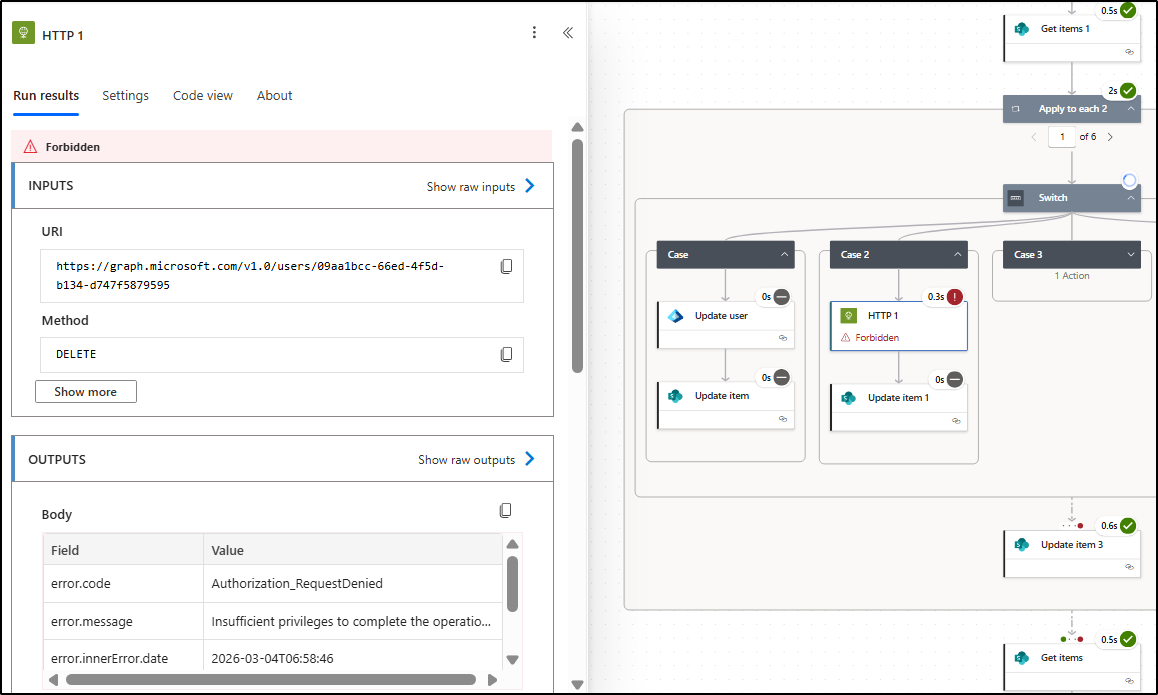Collapse the HTTP 1 details panel
This screenshot has width=1158, height=695.
[x=568, y=32]
